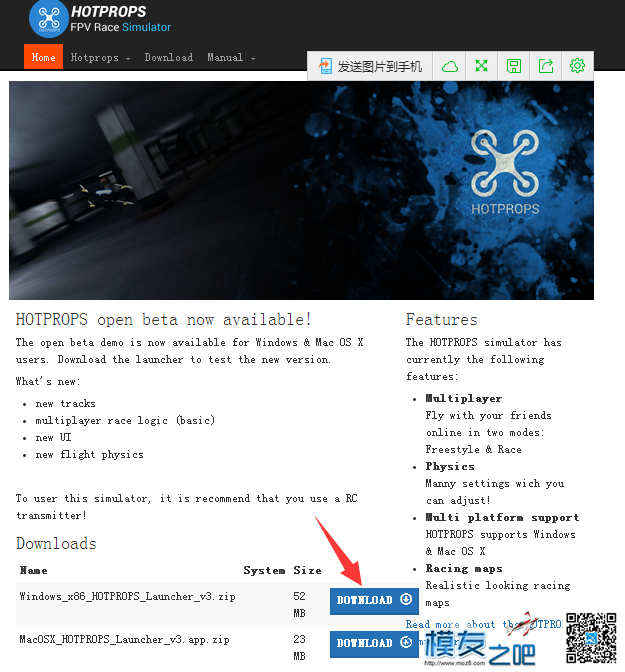The image size is (625, 672).
Task: Click the save floppy disk icon
Action: pyautogui.click(x=514, y=66)
